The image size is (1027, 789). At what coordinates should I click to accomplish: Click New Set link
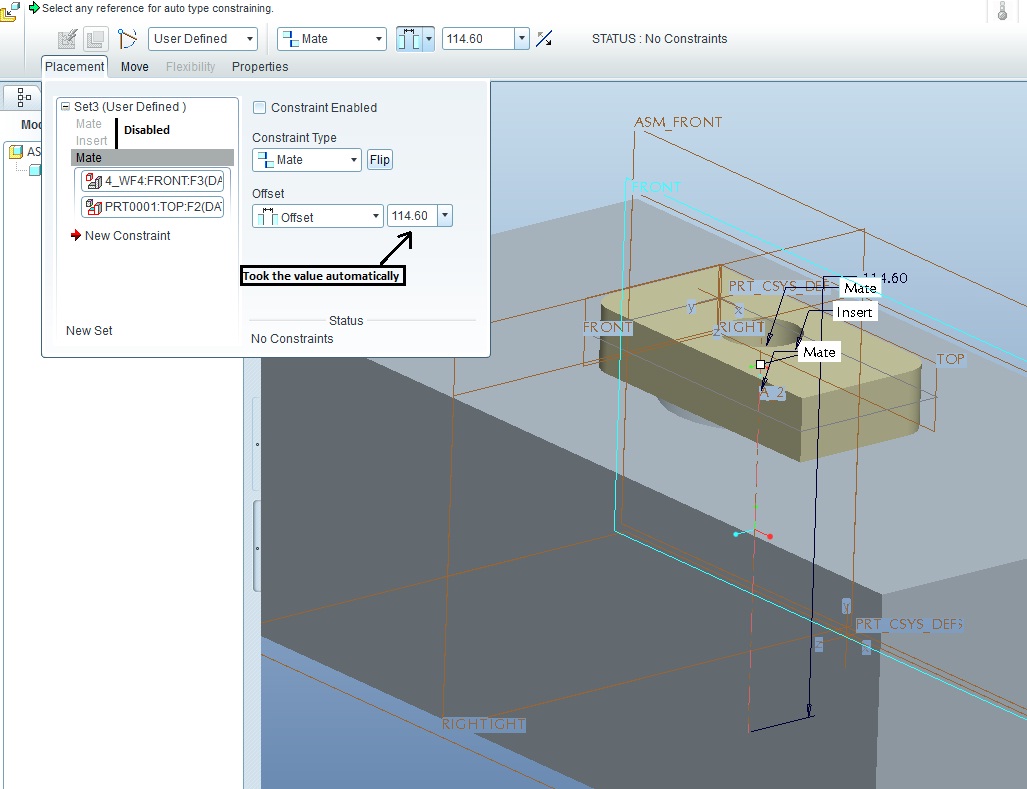(x=89, y=331)
